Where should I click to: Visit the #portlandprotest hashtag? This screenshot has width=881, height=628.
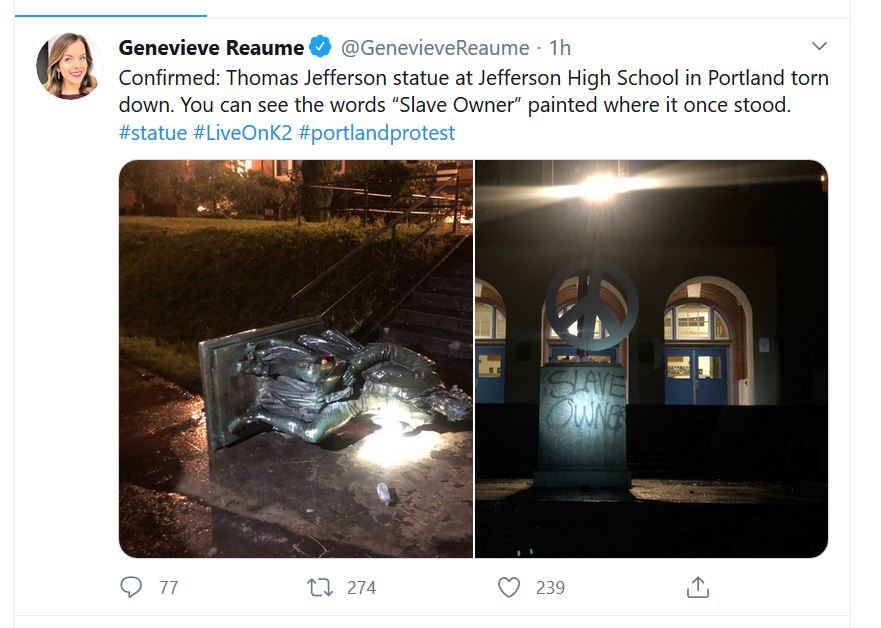tap(377, 133)
